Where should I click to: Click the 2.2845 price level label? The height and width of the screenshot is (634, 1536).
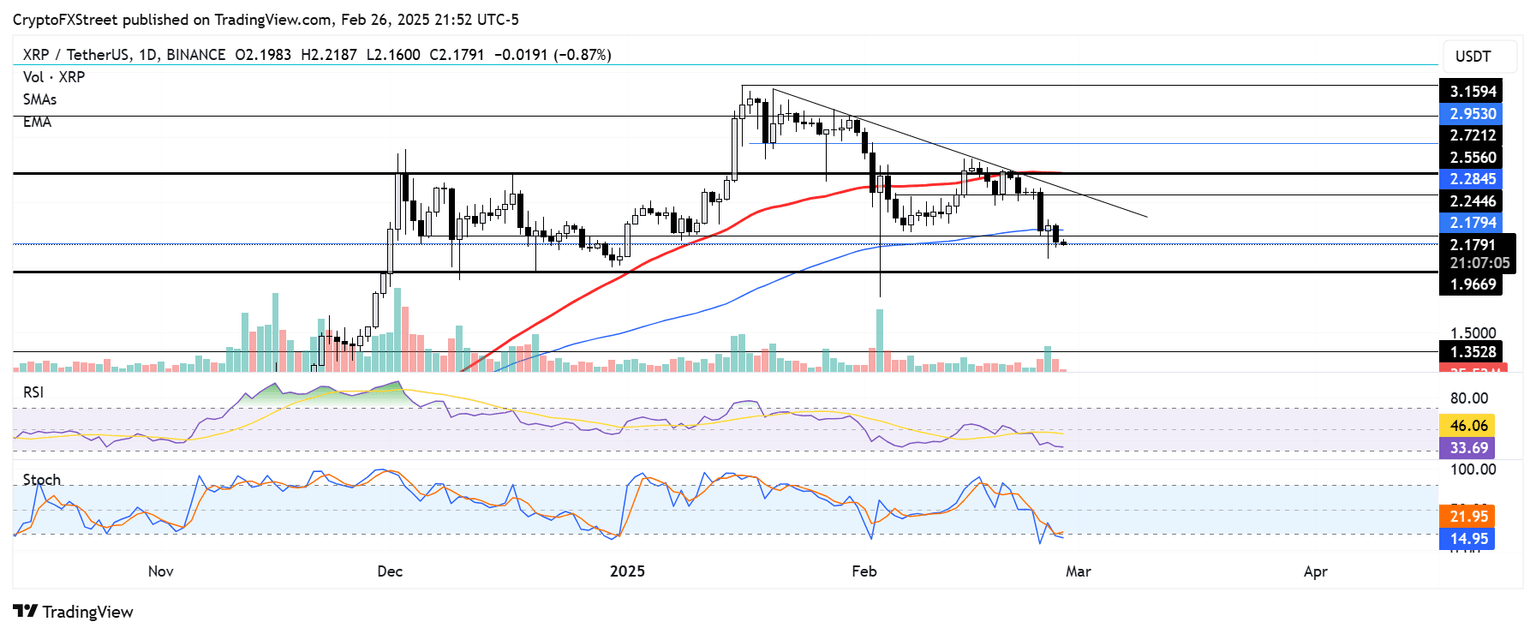click(1471, 178)
